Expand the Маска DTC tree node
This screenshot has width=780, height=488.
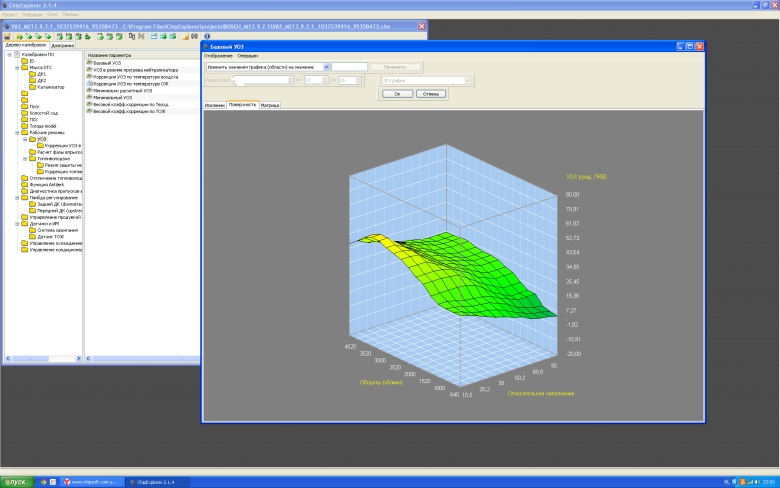coord(16,67)
